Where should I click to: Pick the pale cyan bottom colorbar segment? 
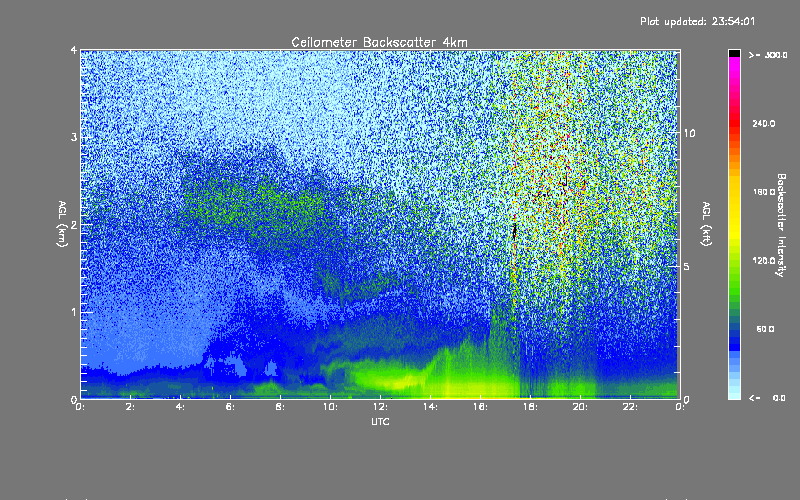click(x=734, y=394)
